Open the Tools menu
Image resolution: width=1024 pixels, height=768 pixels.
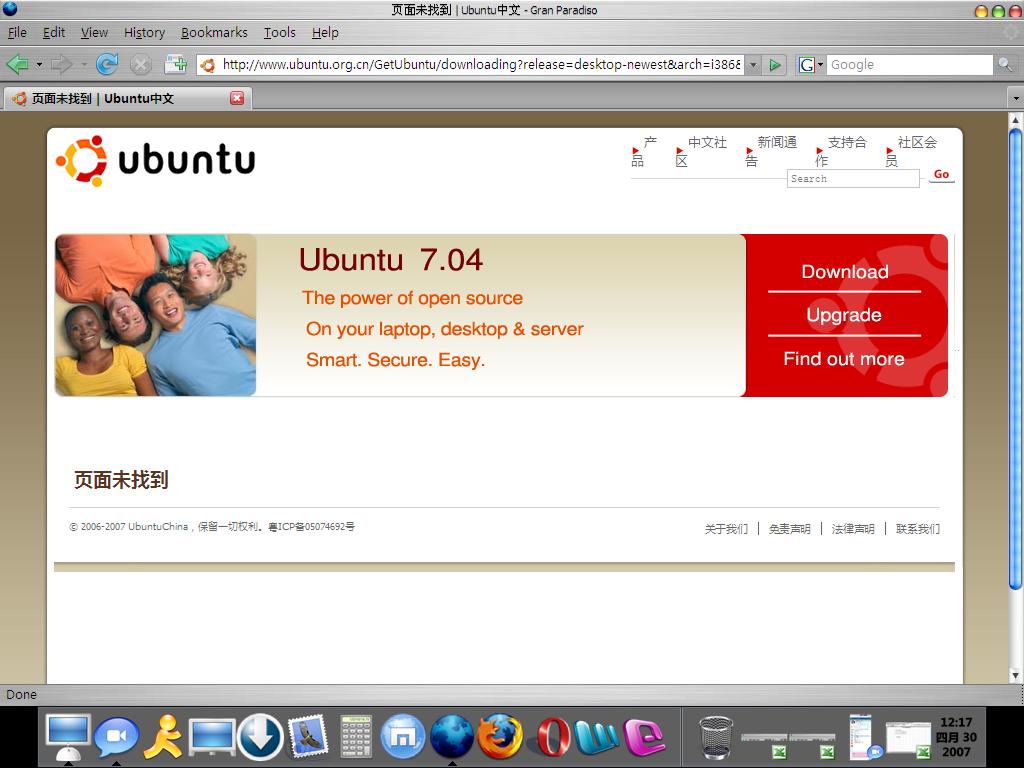(280, 32)
